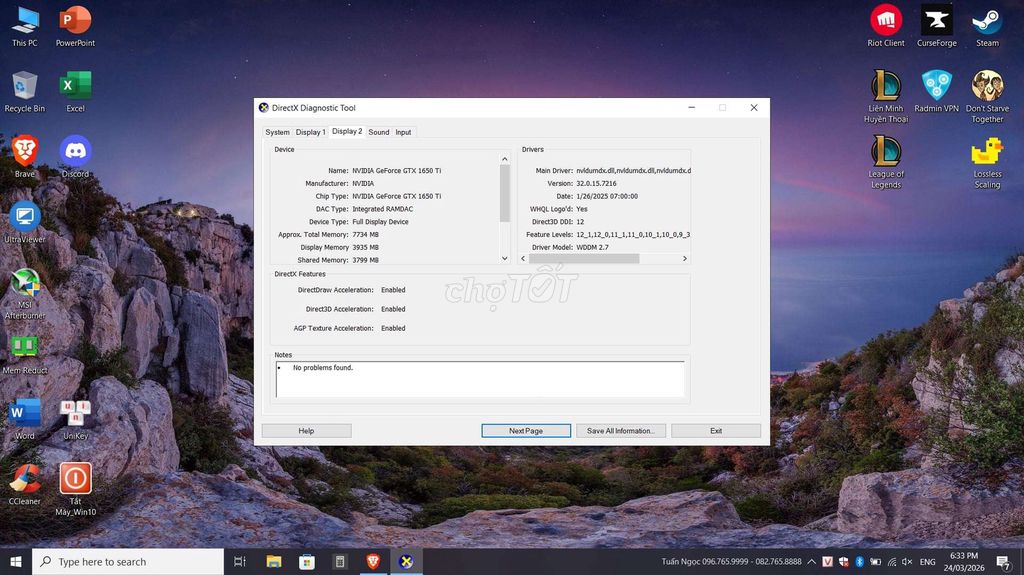The image size is (1024, 575).
Task: Select the Discord desktop icon
Action: click(x=75, y=157)
